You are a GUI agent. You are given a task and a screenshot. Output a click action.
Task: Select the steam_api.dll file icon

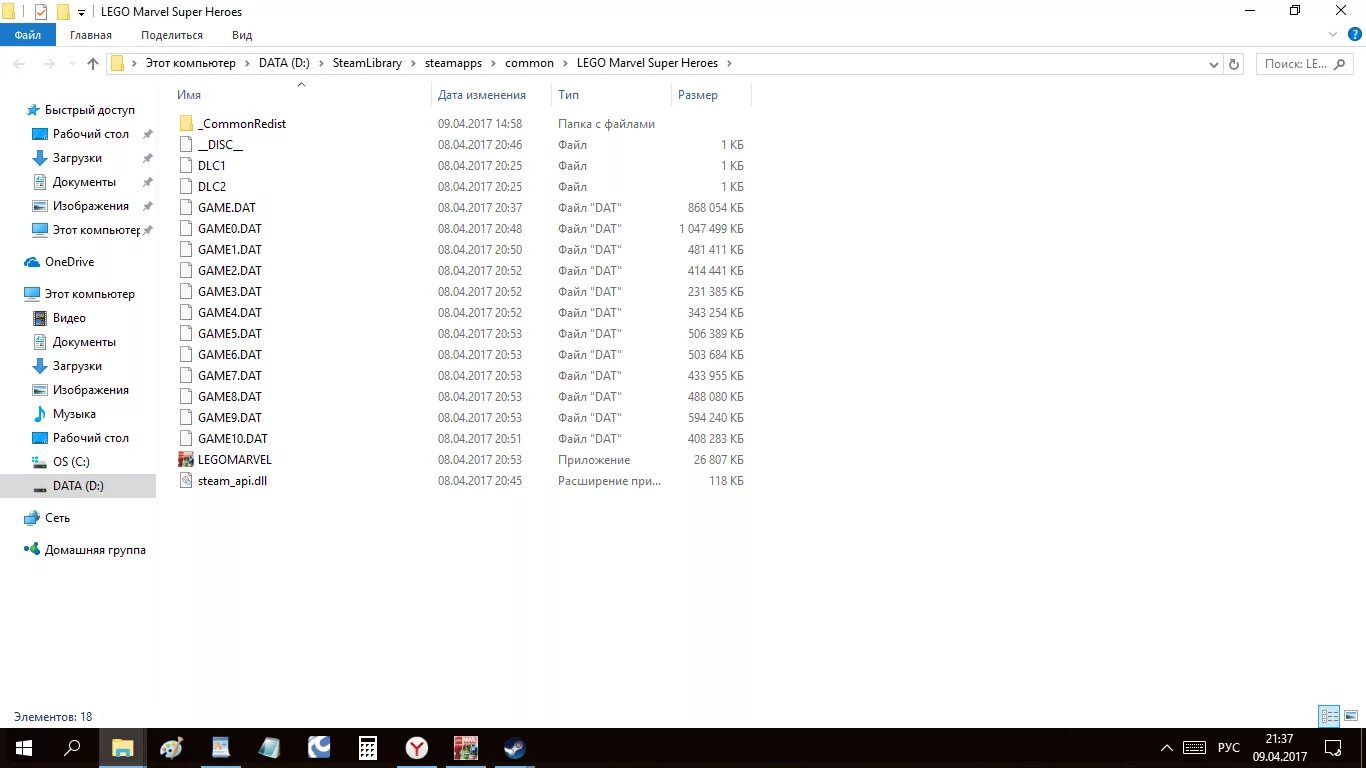click(x=186, y=481)
